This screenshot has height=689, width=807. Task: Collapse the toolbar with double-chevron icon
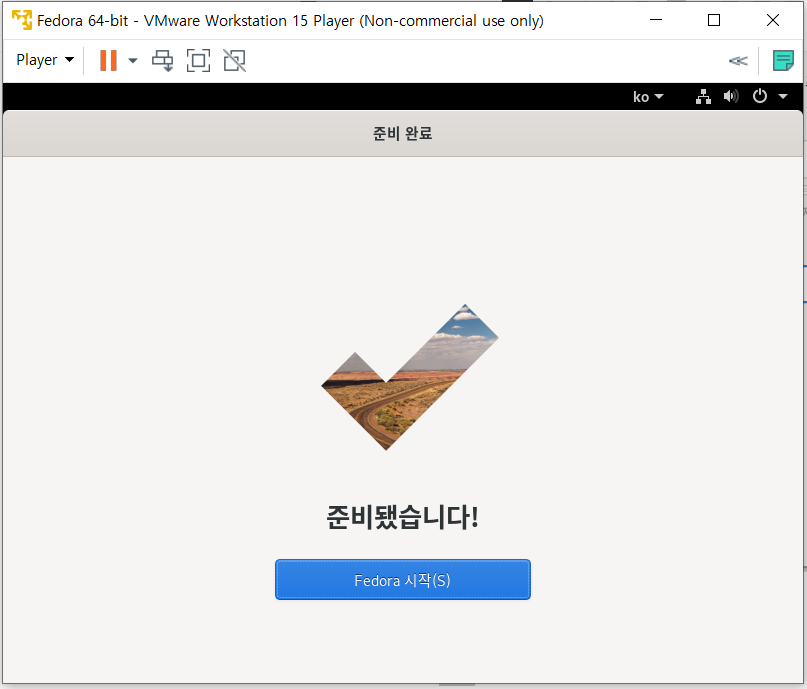tap(738, 61)
